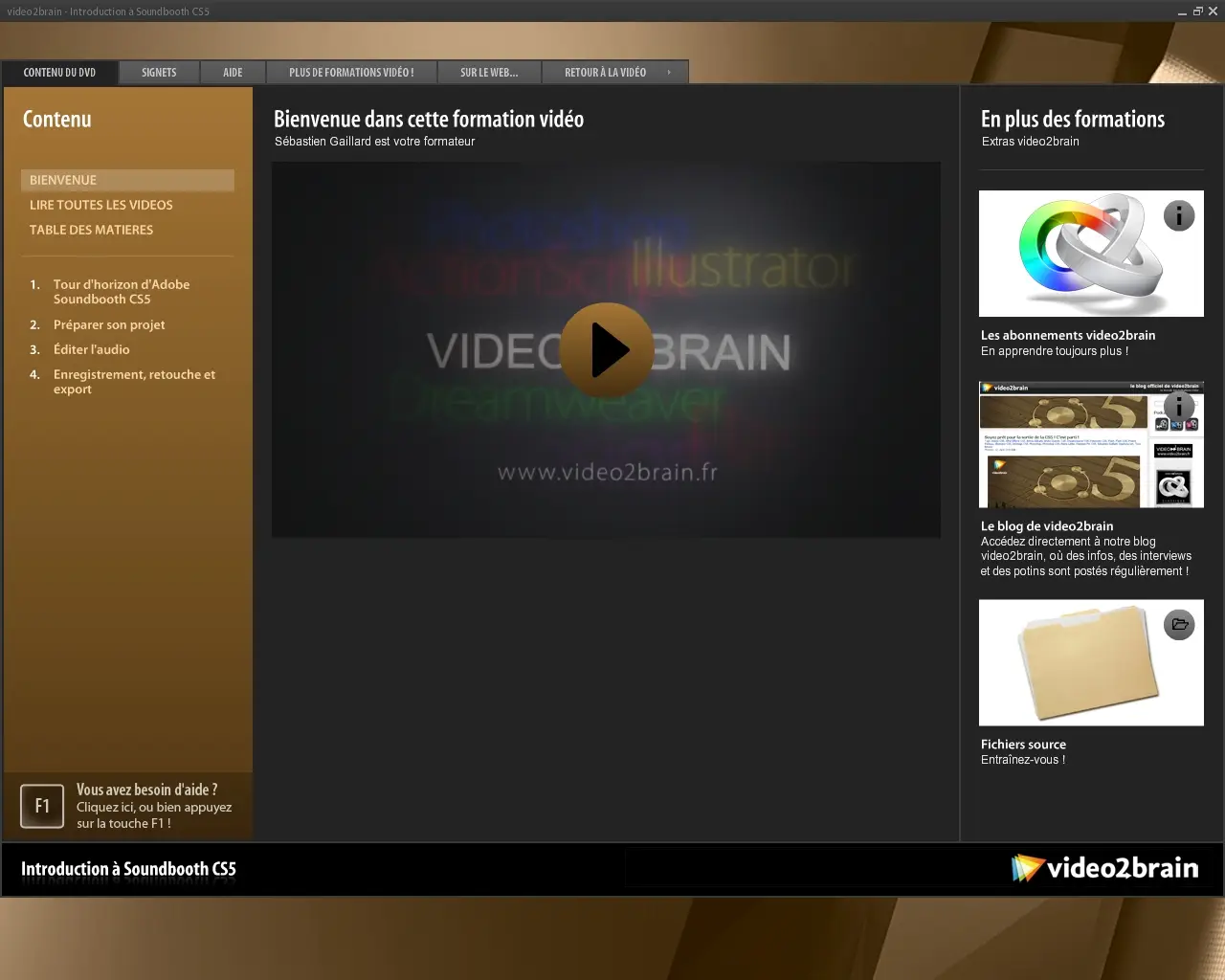Switch to the Signets tab
Viewport: 1225px width, 980px height.
point(159,73)
